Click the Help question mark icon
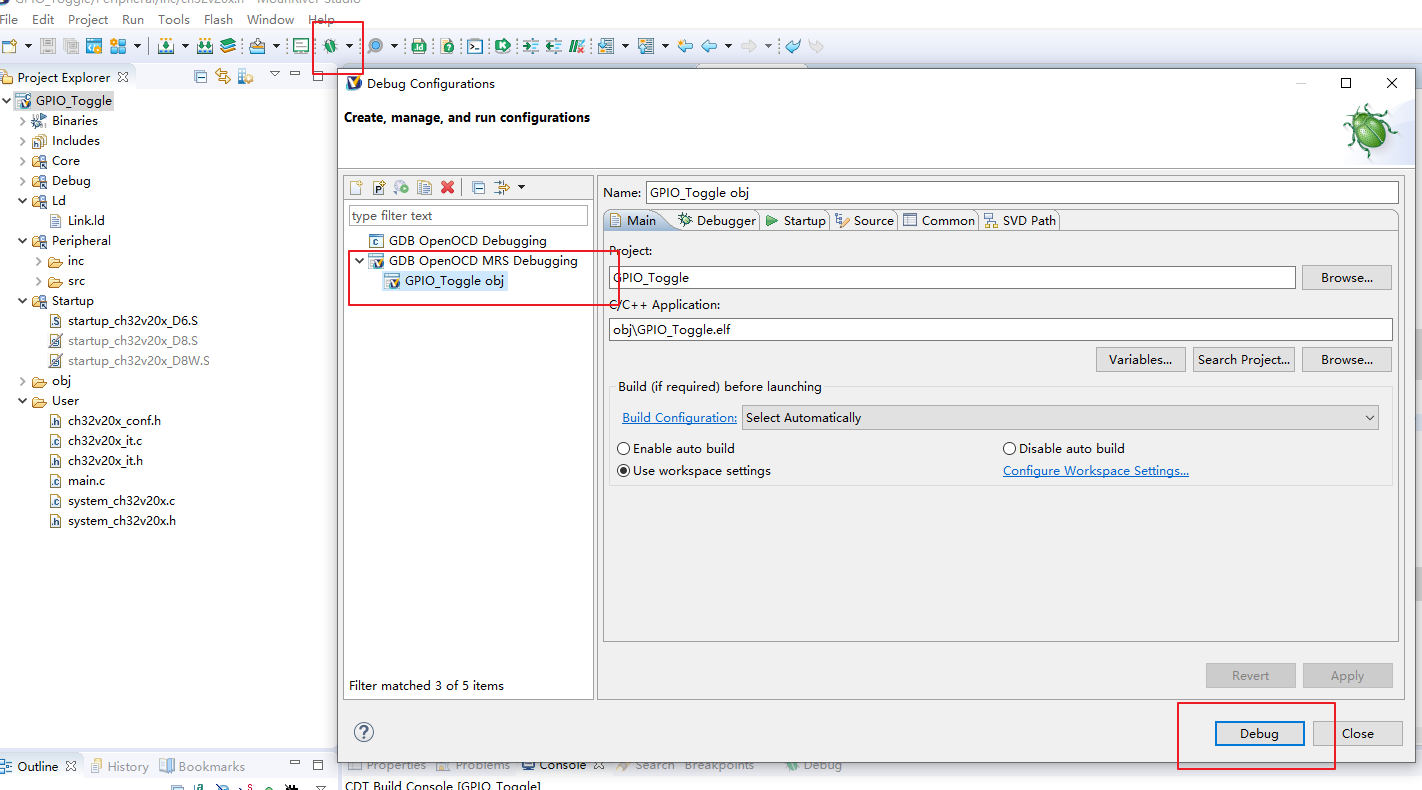 pyautogui.click(x=364, y=732)
